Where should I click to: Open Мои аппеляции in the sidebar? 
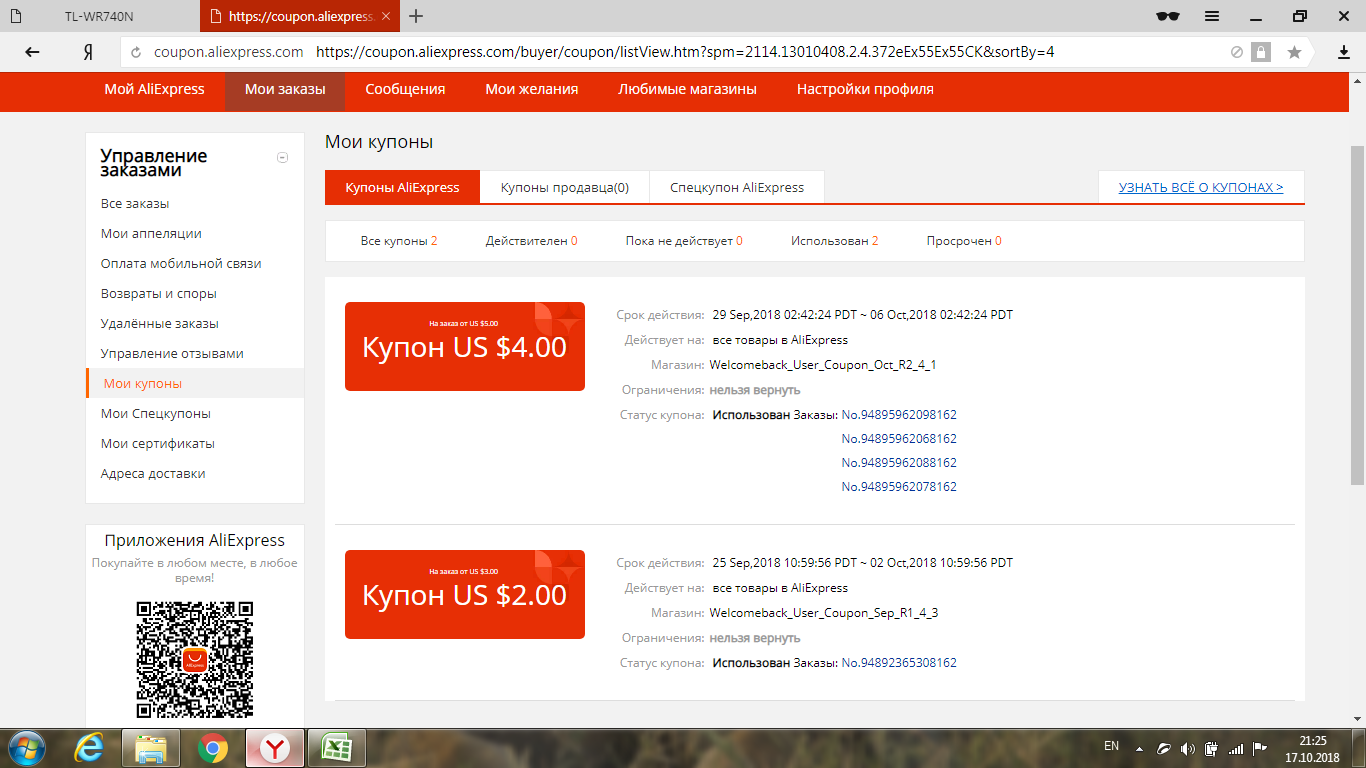pyautogui.click(x=151, y=234)
